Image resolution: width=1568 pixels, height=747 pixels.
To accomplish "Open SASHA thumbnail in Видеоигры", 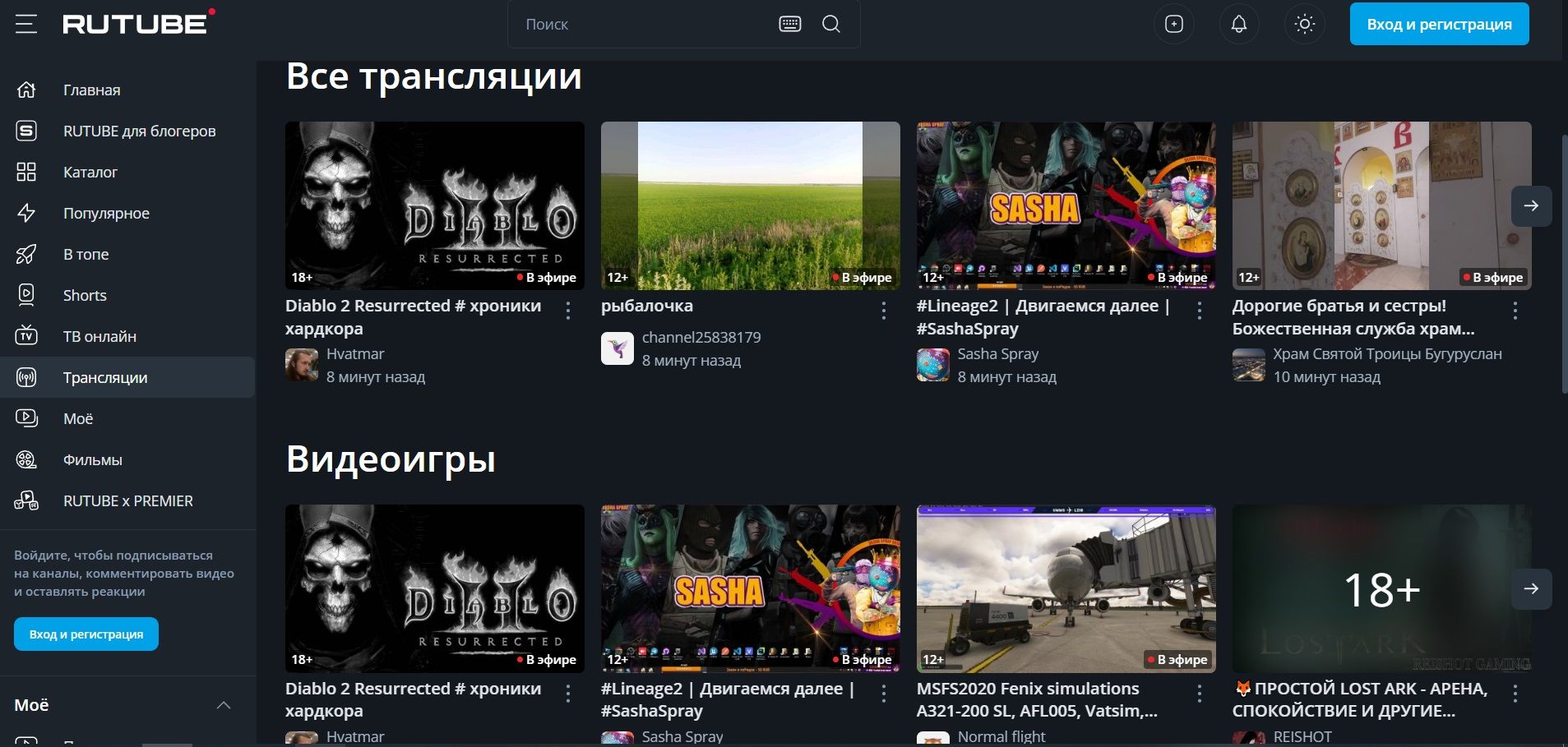I will 751,588.
